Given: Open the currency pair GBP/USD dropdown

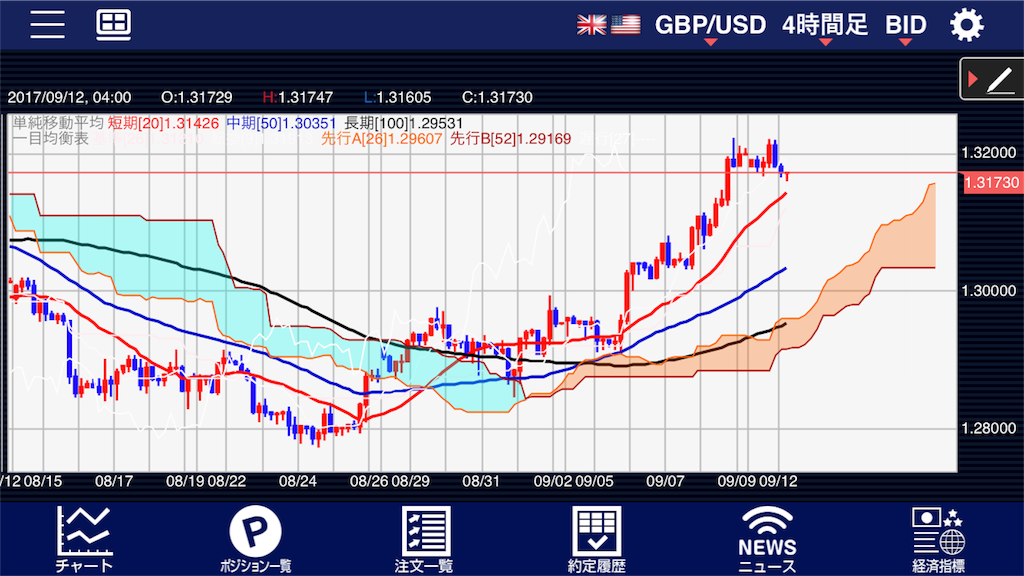Looking at the screenshot, I should pyautogui.click(x=710, y=26).
